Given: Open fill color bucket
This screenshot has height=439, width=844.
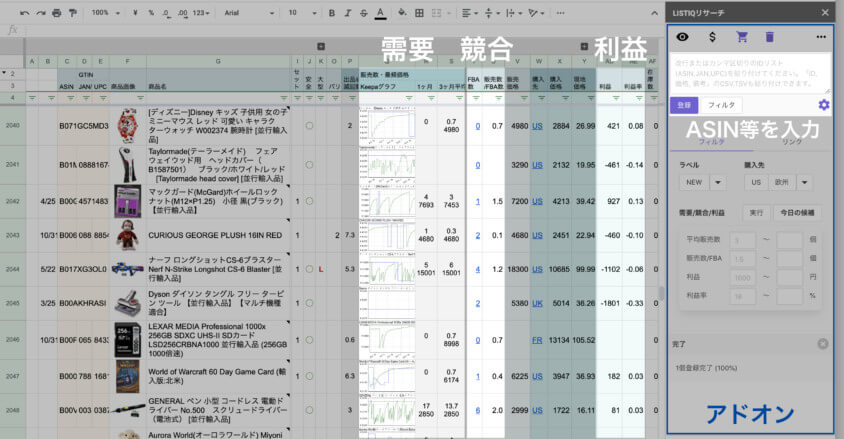Looking at the screenshot, I should [x=402, y=13].
